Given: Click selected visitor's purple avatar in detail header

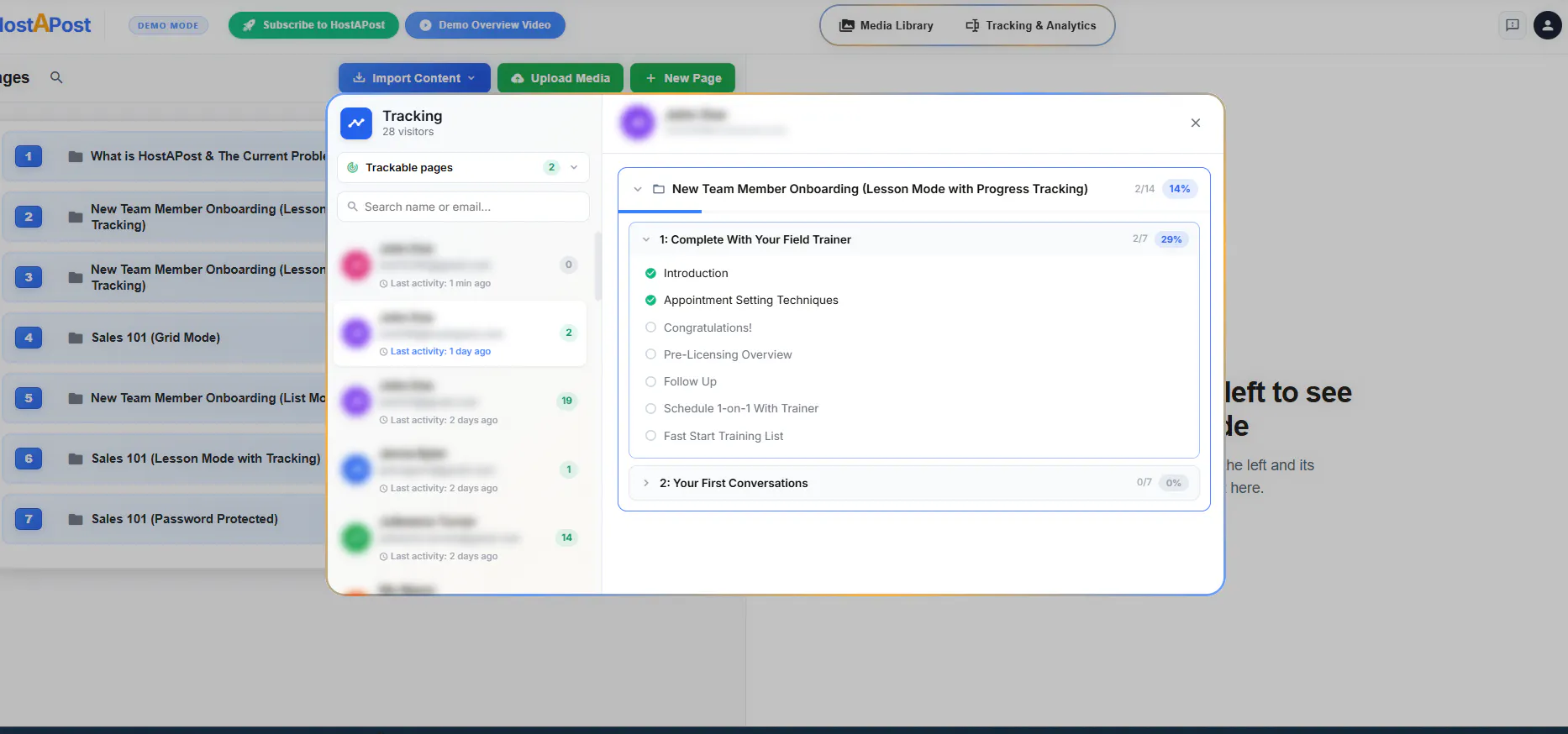Looking at the screenshot, I should point(638,123).
